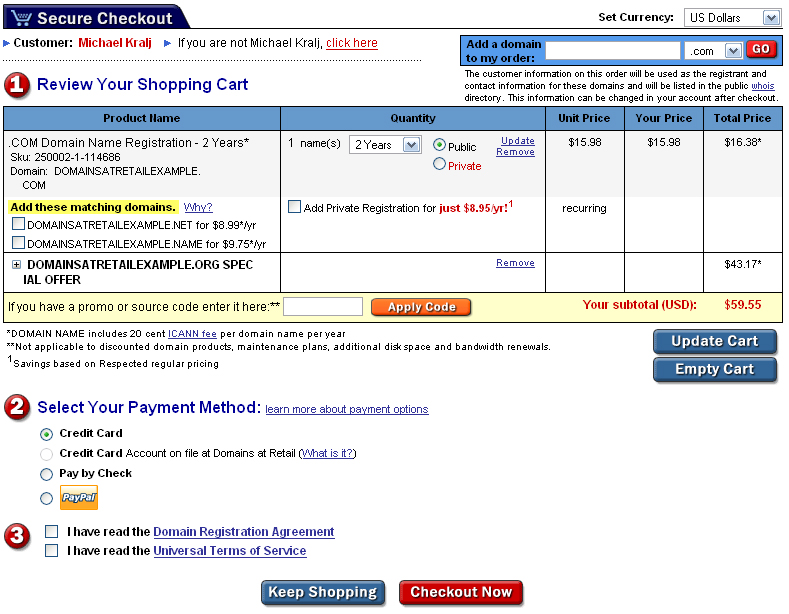Click the Unit Price column header
The width and height of the screenshot is (789, 614).
click(x=584, y=118)
